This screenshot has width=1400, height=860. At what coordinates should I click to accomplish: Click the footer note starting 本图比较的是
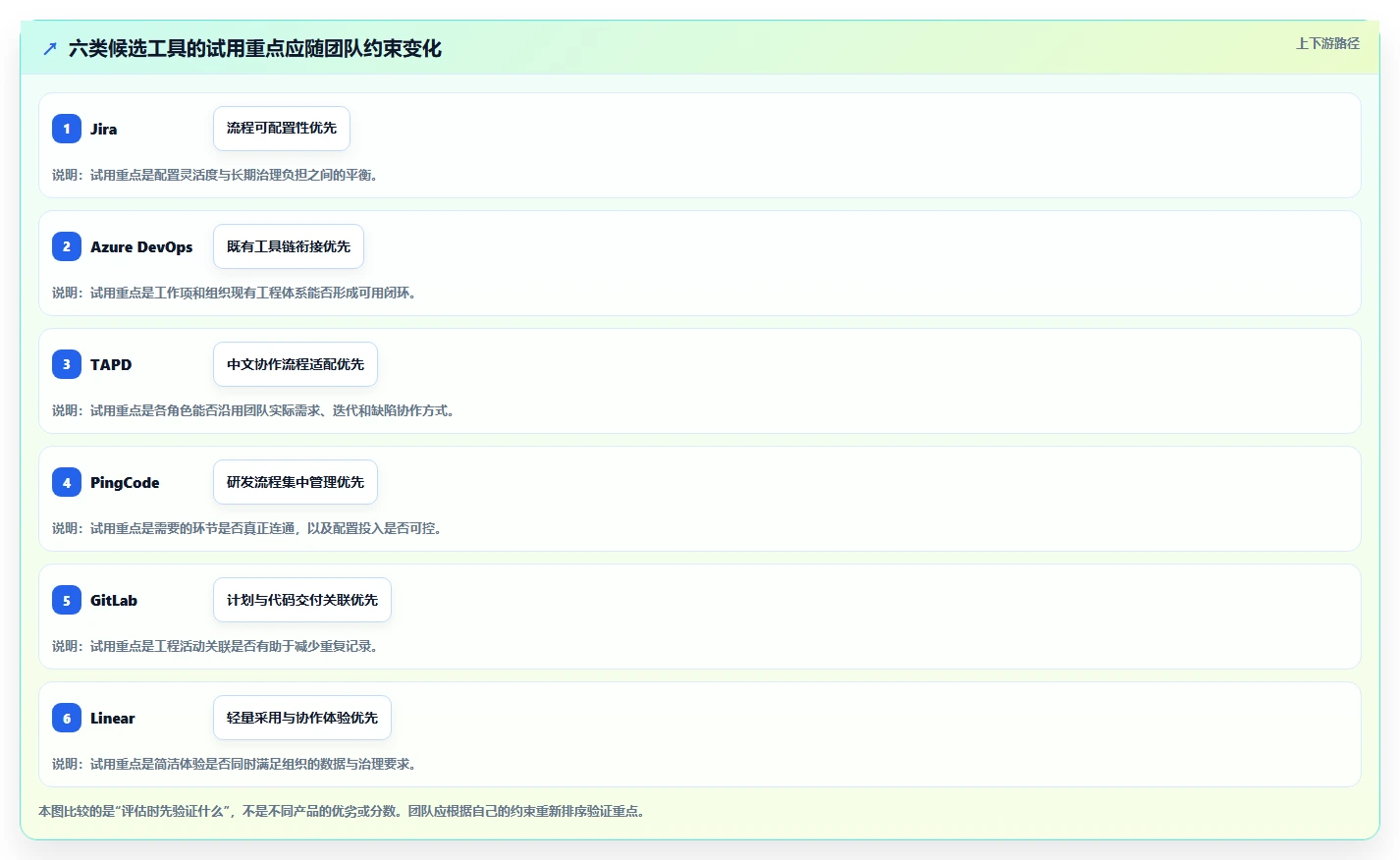342,811
